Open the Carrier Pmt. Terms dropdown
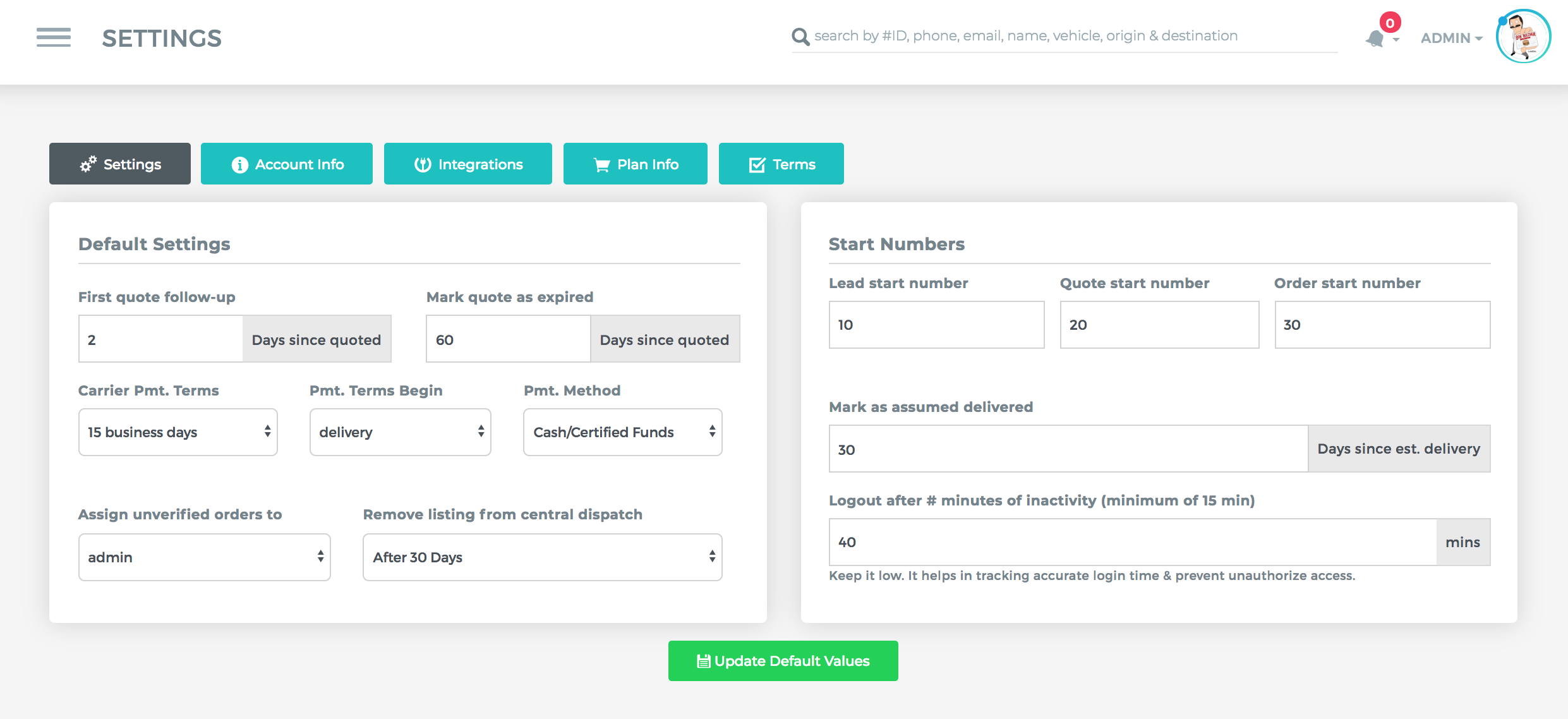 pos(178,432)
